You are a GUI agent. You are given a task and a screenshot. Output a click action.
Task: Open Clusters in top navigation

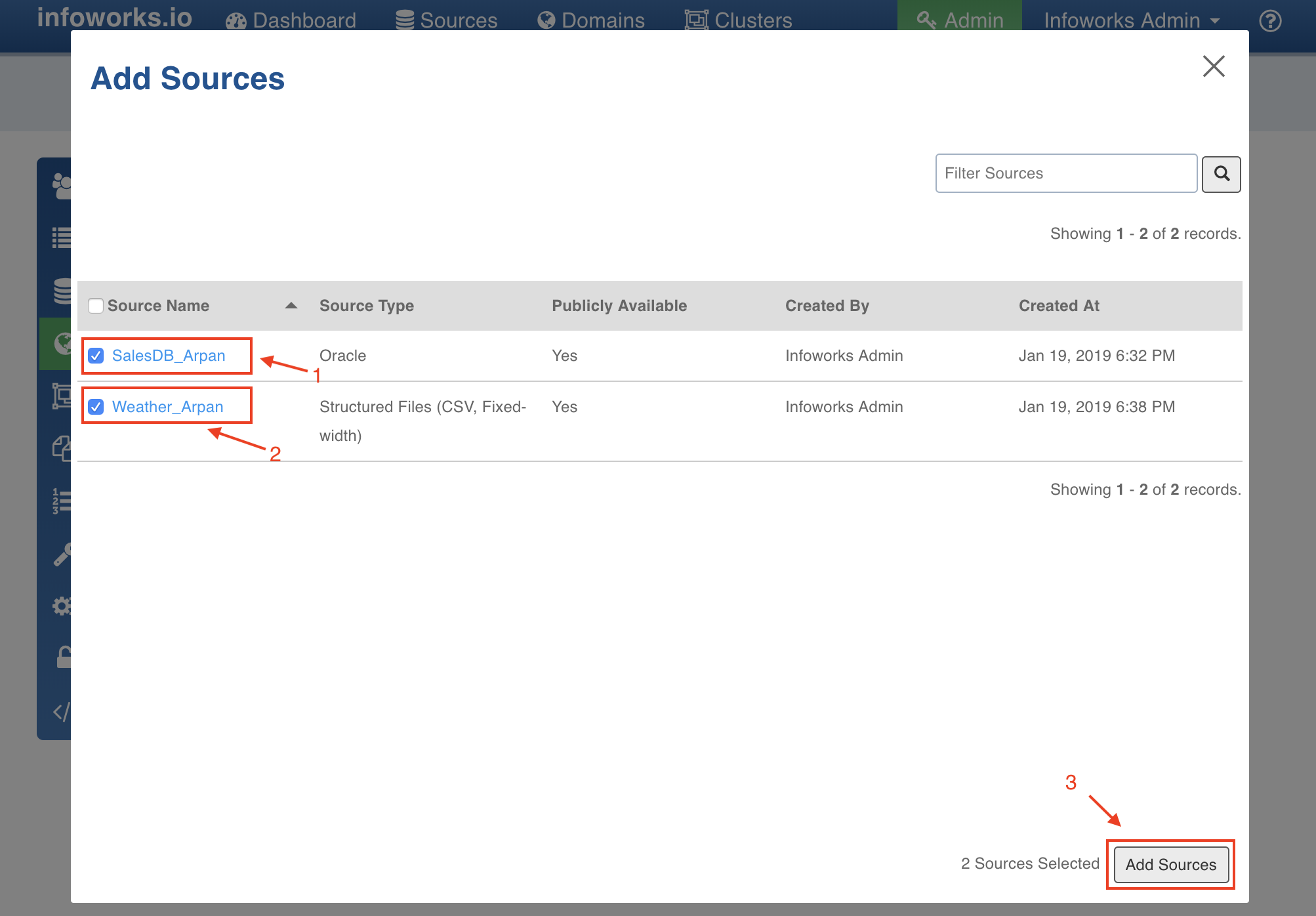tap(738, 21)
